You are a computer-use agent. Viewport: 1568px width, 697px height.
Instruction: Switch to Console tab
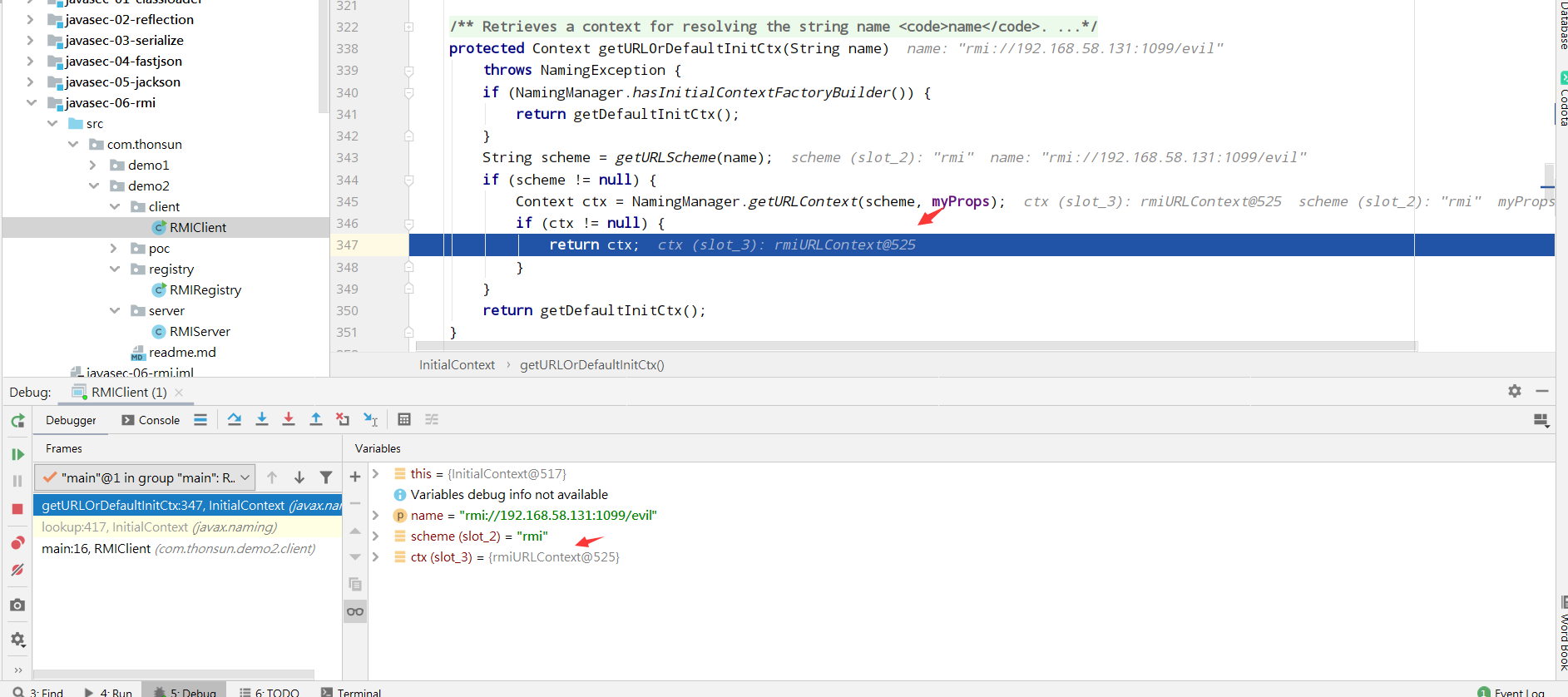[x=151, y=420]
